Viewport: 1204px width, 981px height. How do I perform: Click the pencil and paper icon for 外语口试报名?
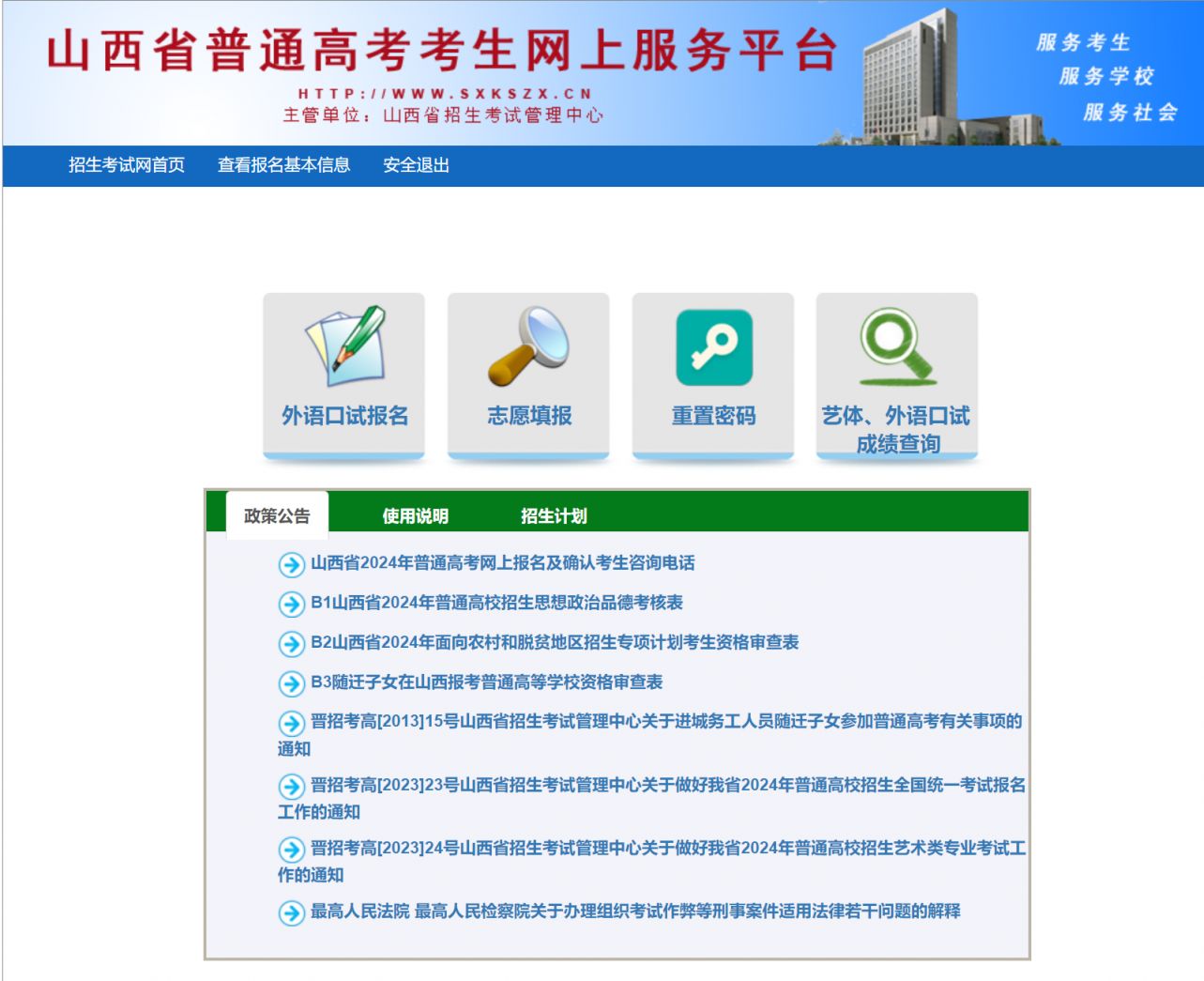coord(344,345)
